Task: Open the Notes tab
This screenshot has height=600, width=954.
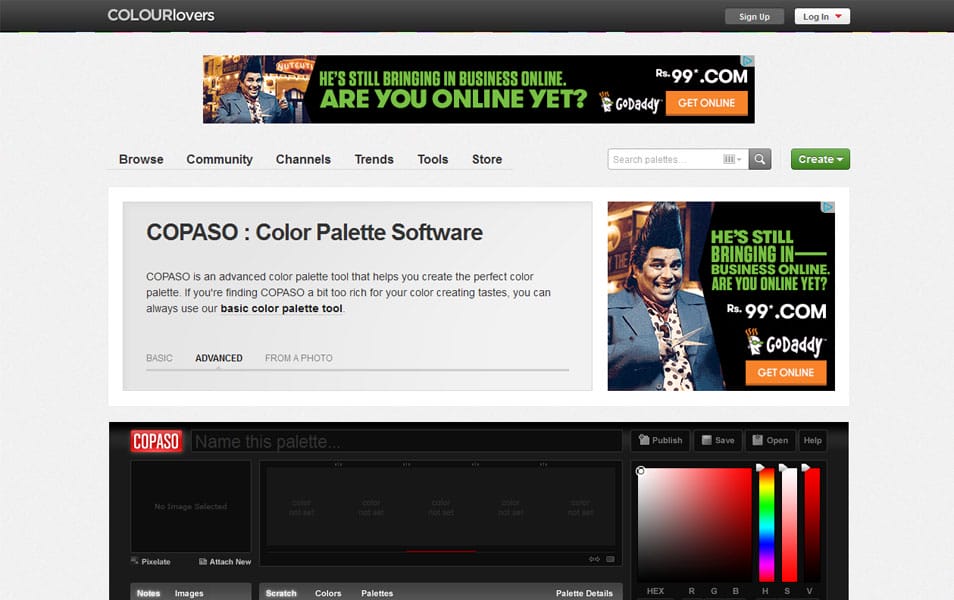Action: coord(148,593)
